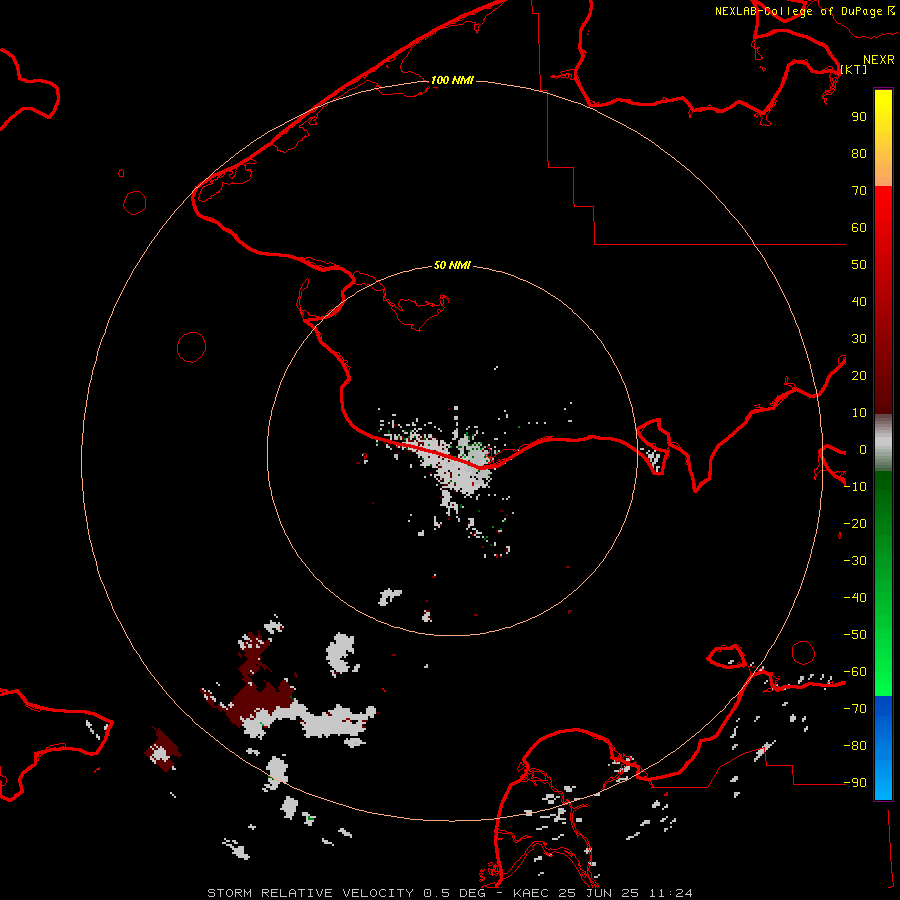Viewport: 900px width, 900px height.
Task: Select the positive 10 tick label
Action: pyautogui.click(x=859, y=413)
